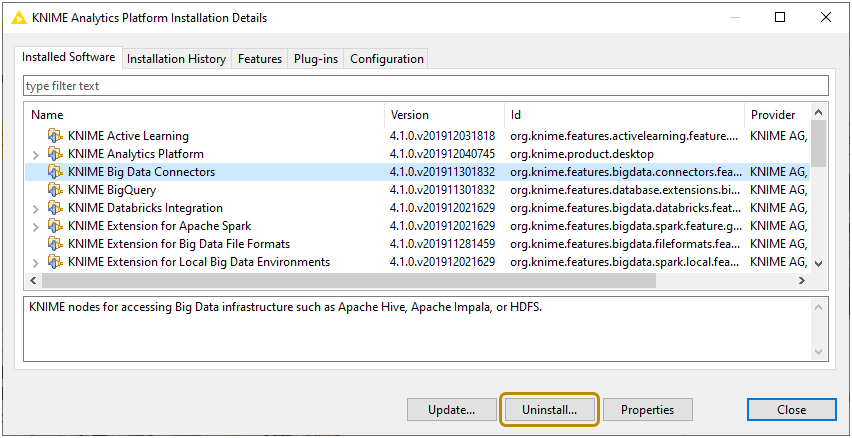
Task: Select Extension for Local Big Data Environments row
Action: (417, 261)
